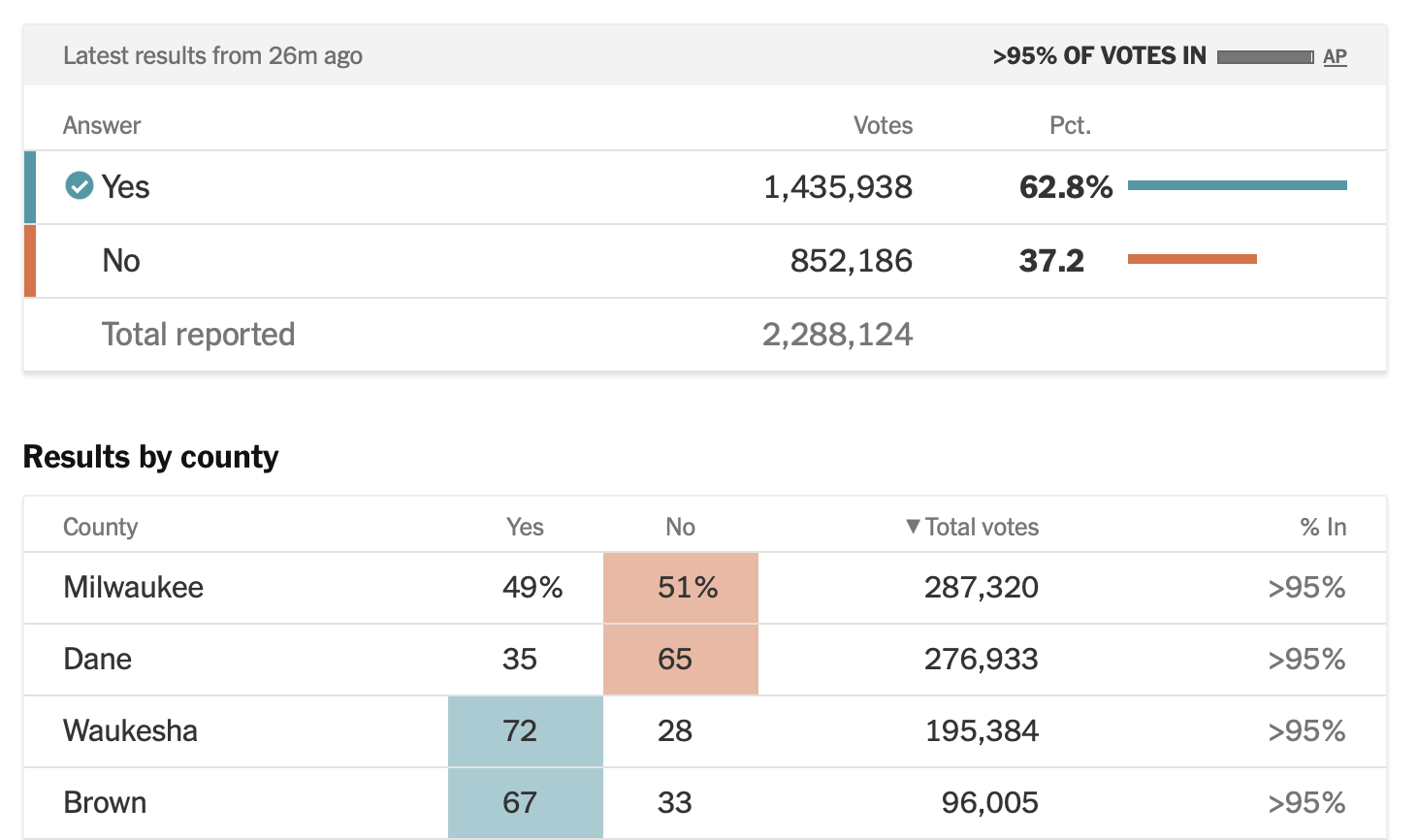
Task: Click the orange No percentage bar
Action: (1192, 259)
